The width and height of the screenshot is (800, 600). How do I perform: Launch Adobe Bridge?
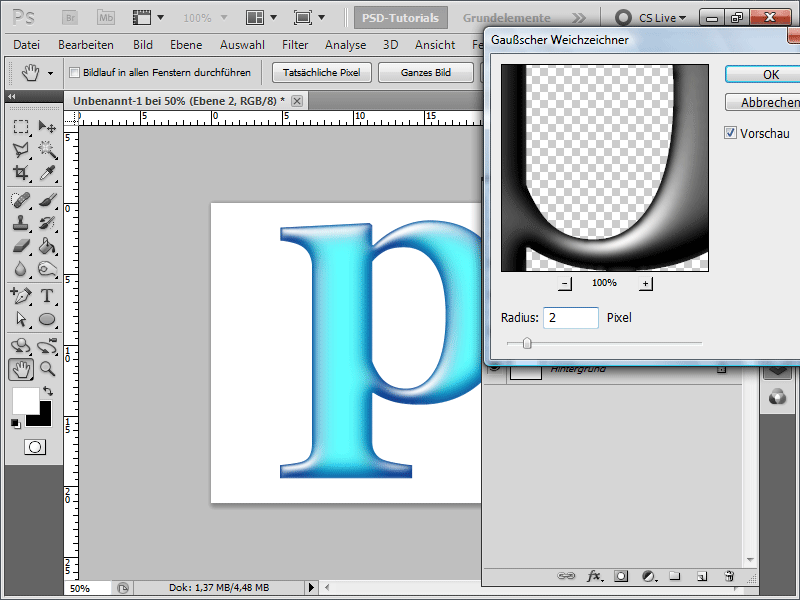pos(70,18)
